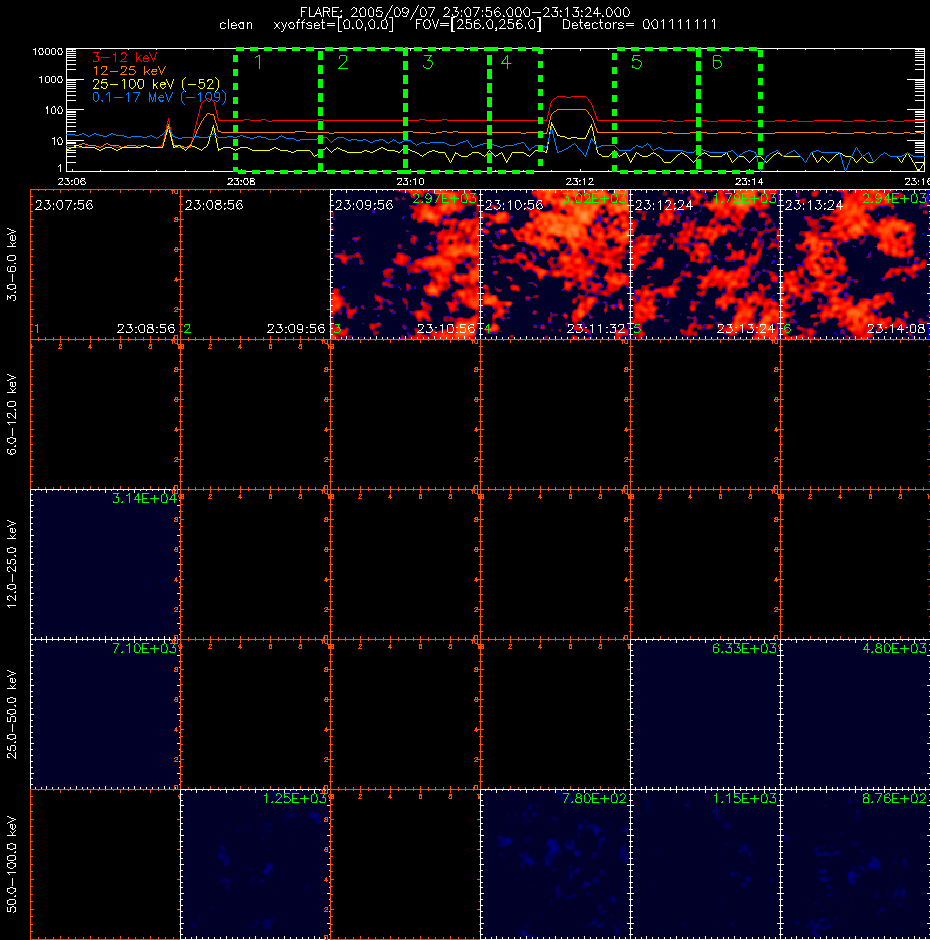Open the 3.0-6.0 keV image starting 23:10:56
This screenshot has width=930, height=940.
[x=555, y=264]
